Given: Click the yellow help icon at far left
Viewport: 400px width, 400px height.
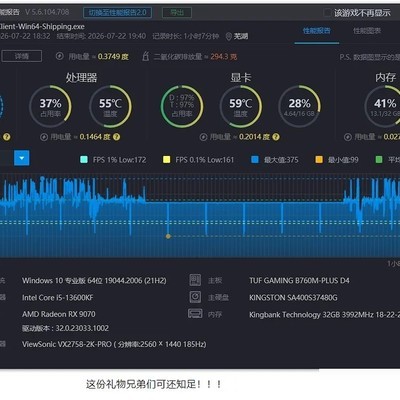Looking at the screenshot, I should 7,137.
